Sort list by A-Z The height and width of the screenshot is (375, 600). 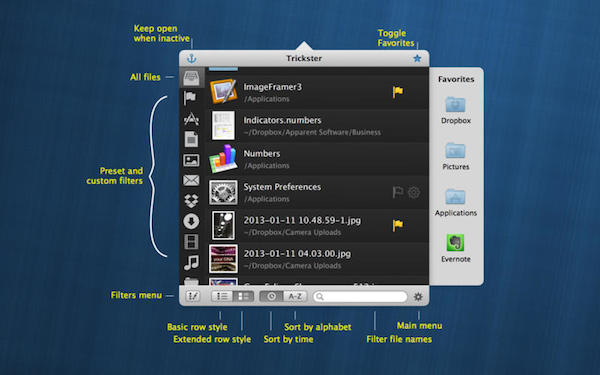click(295, 296)
